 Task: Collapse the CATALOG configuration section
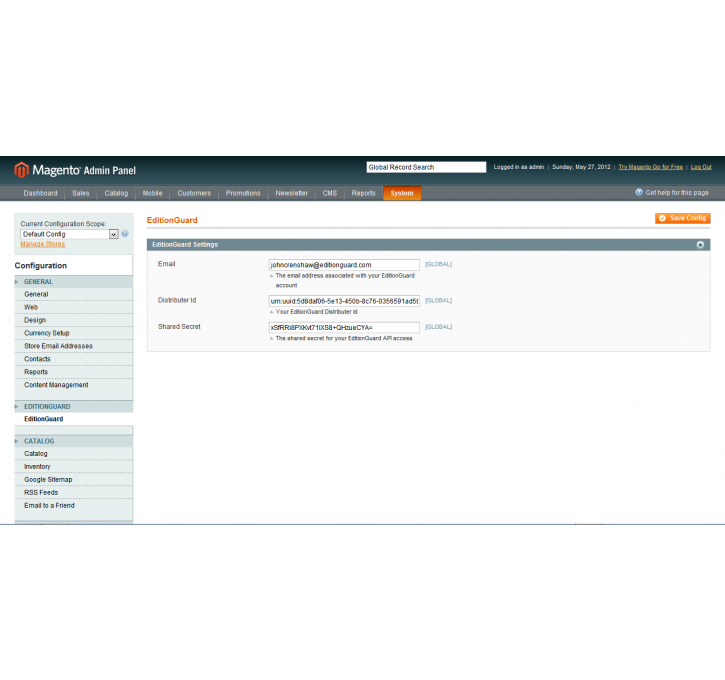pyautogui.click(x=74, y=441)
